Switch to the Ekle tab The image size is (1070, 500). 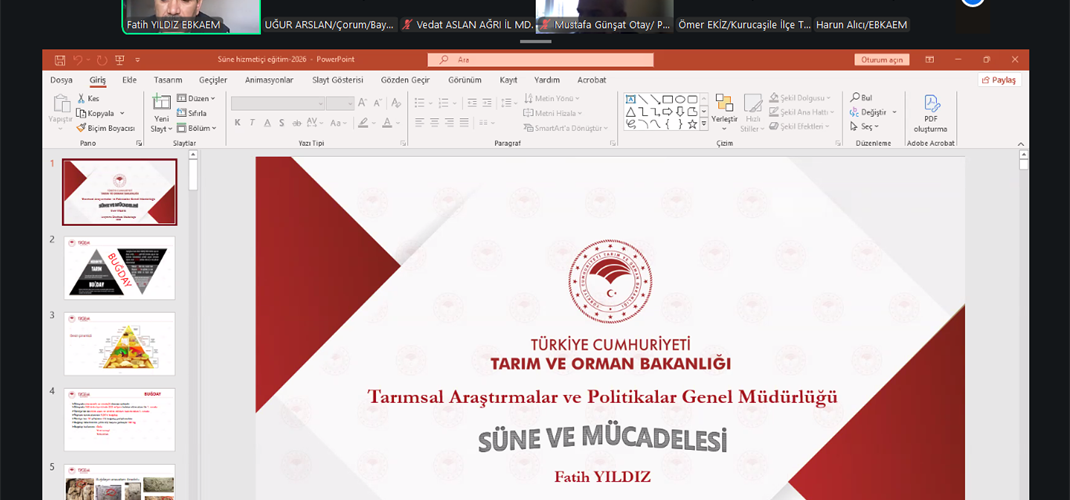pyautogui.click(x=130, y=80)
